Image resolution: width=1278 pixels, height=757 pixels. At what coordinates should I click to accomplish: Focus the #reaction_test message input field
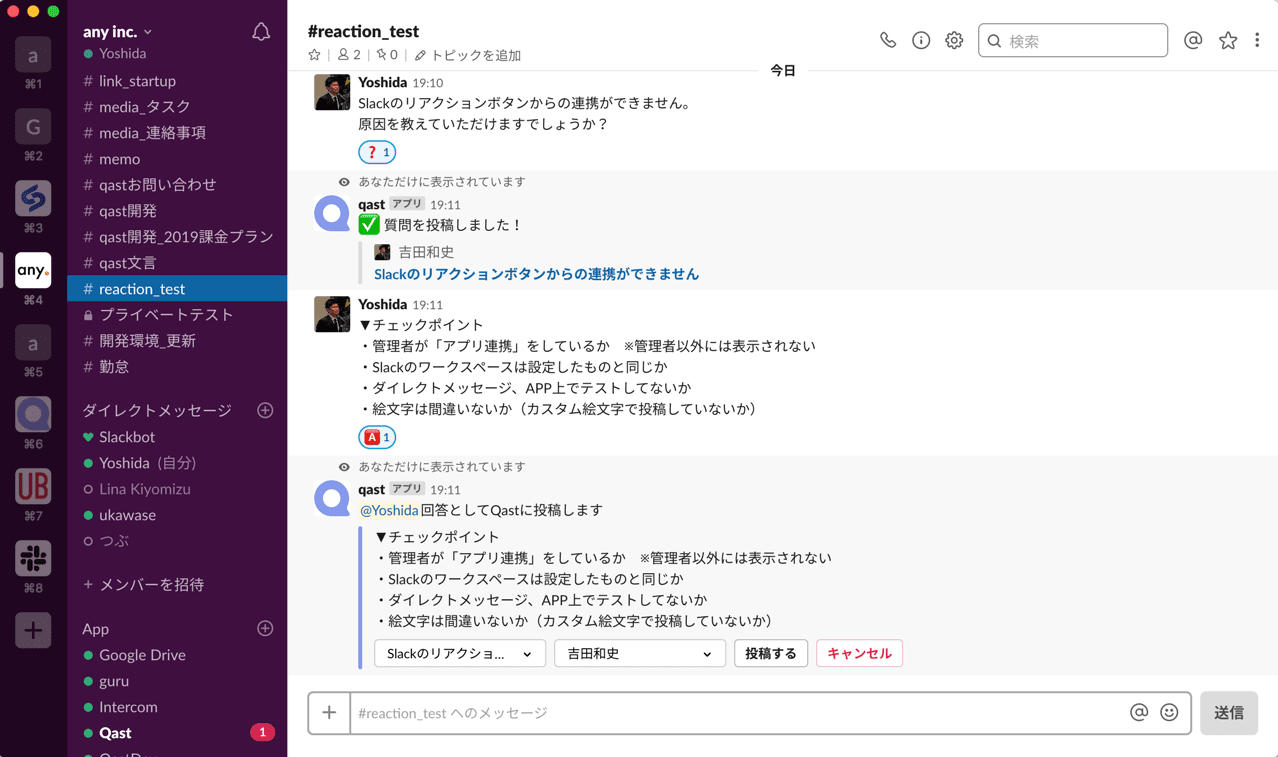[740, 713]
